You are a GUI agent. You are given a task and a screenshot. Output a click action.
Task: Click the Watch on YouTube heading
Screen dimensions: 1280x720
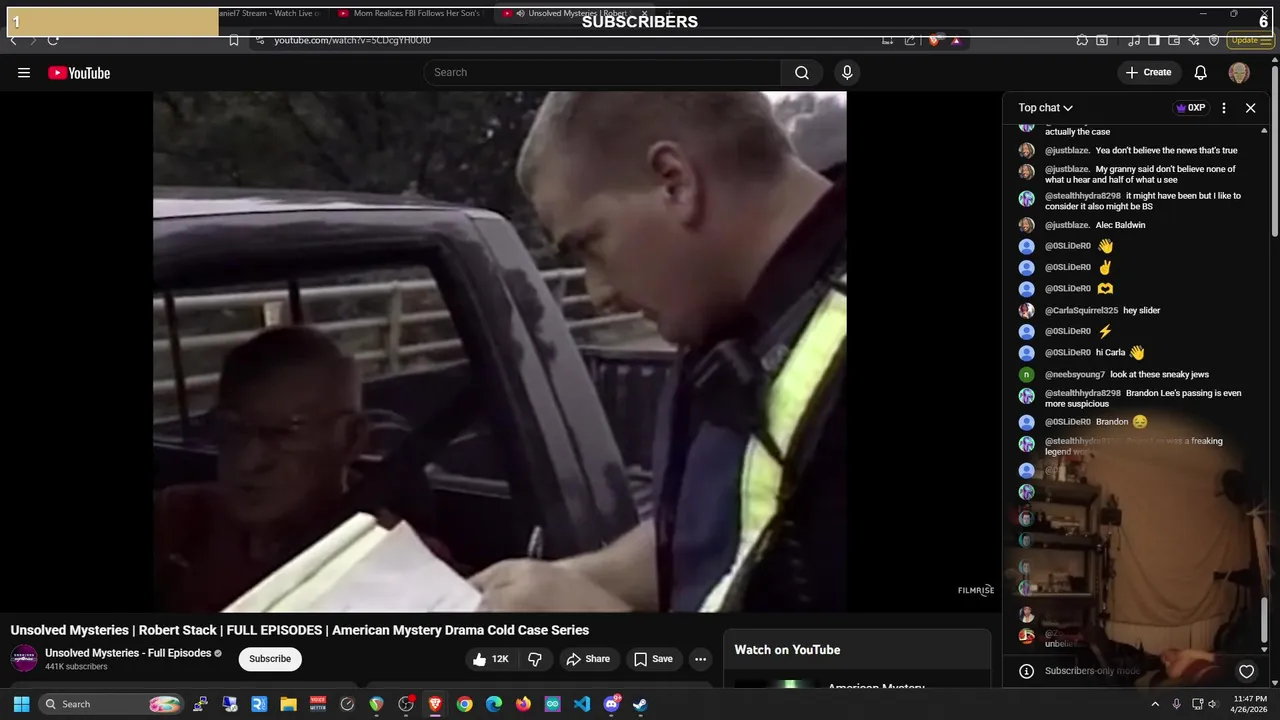(787, 650)
